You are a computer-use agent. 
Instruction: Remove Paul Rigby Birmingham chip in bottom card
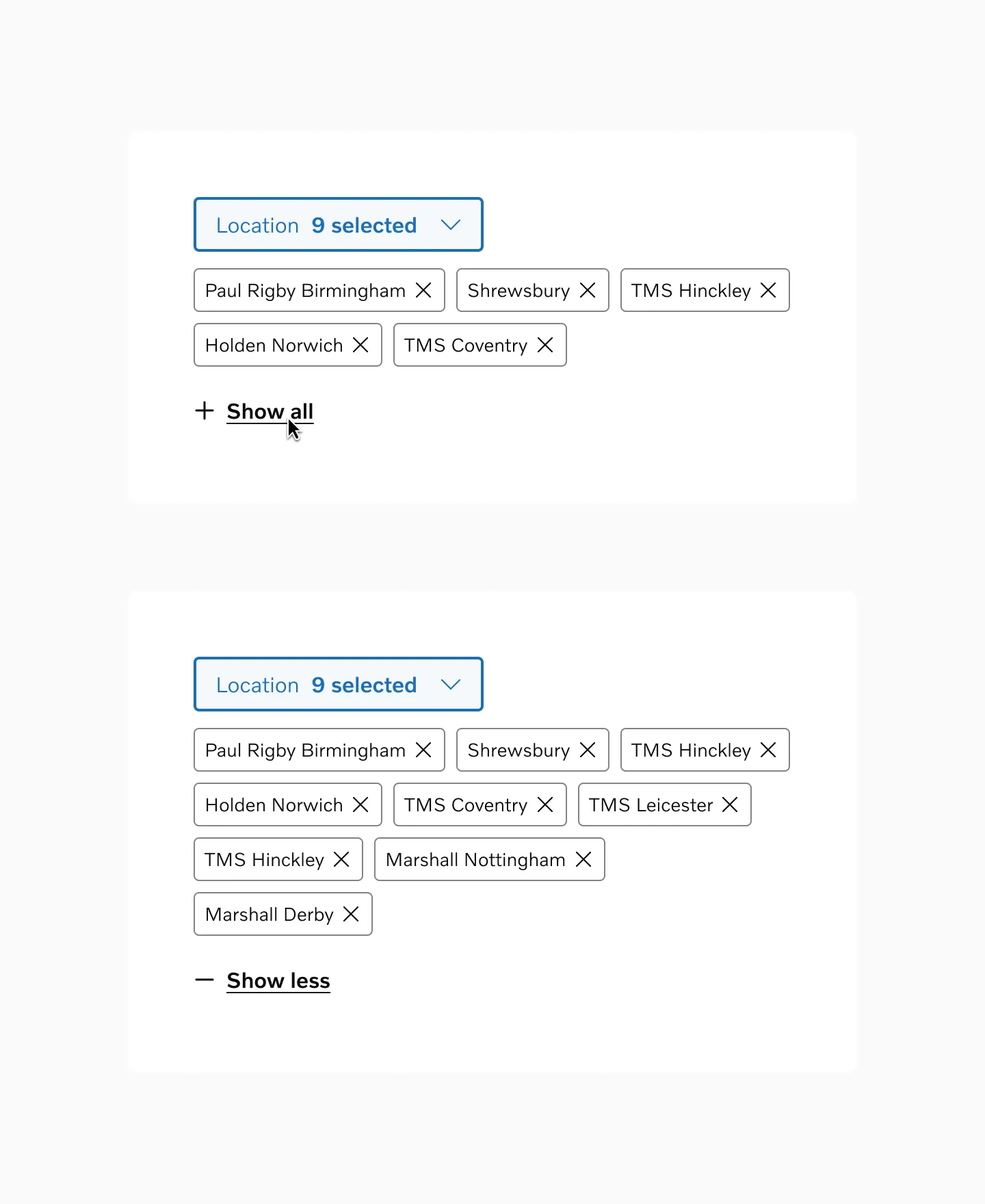point(423,750)
